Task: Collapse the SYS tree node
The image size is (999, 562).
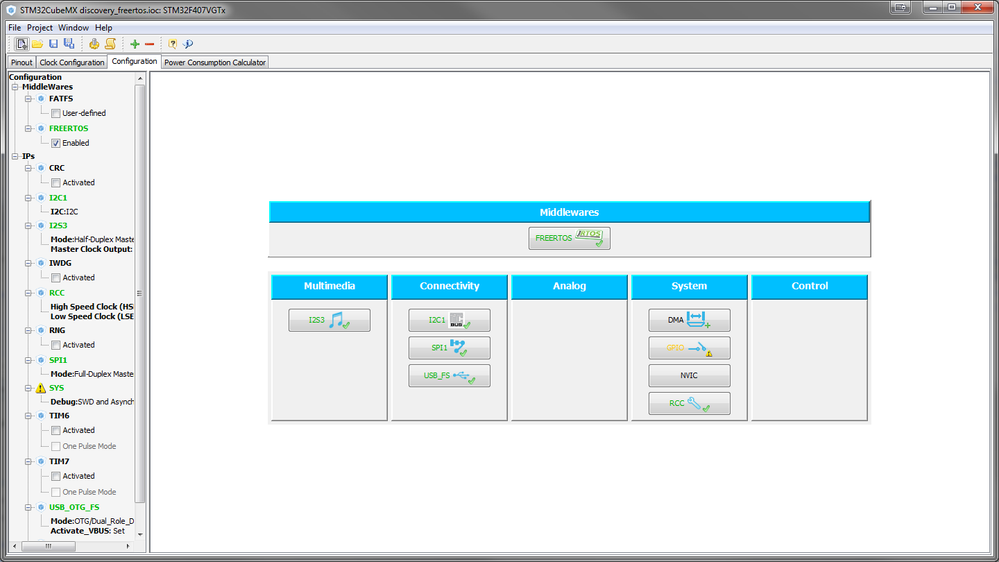Action: (x=28, y=388)
